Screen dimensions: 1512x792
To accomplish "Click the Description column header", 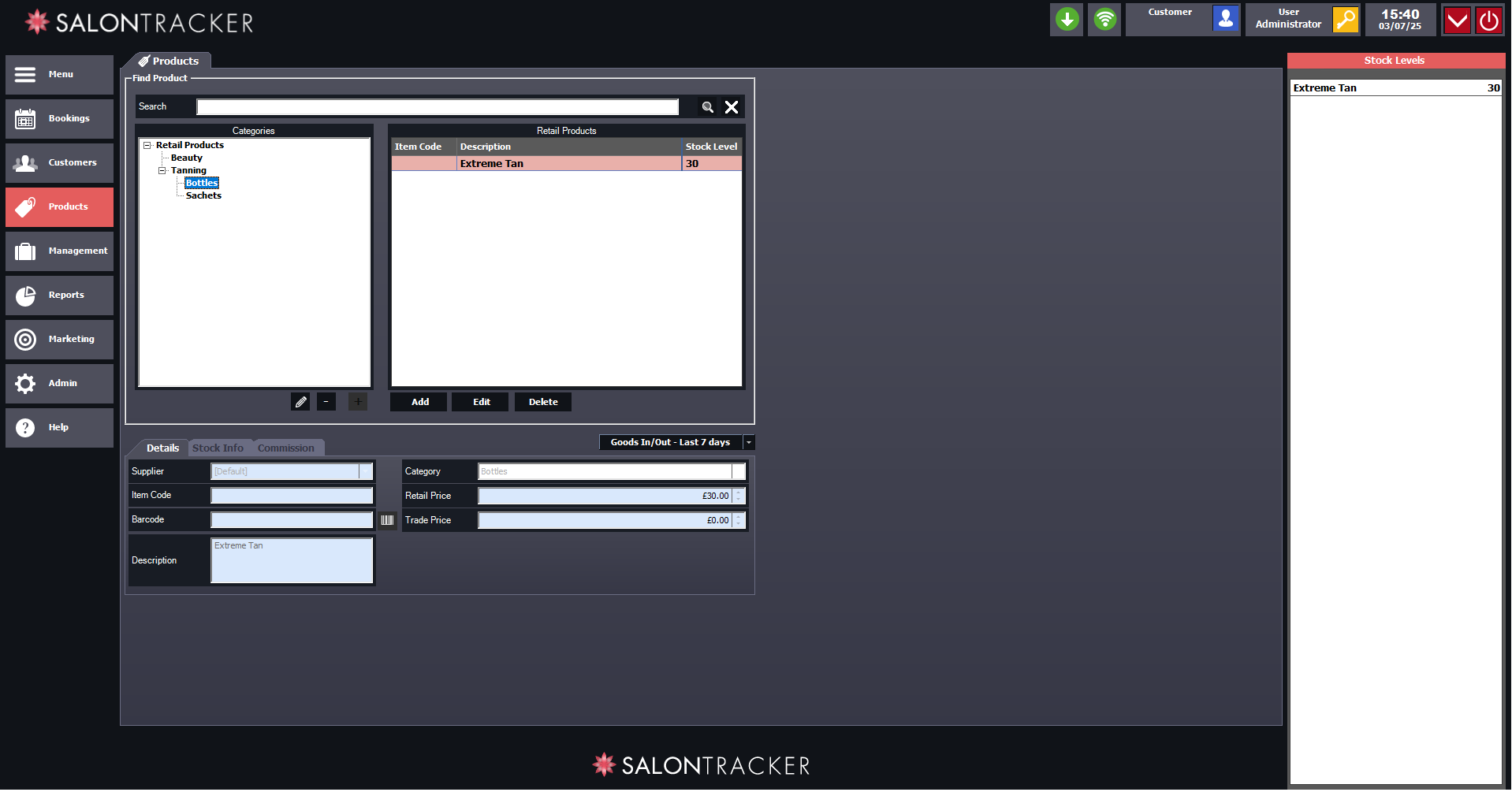I will [568, 147].
